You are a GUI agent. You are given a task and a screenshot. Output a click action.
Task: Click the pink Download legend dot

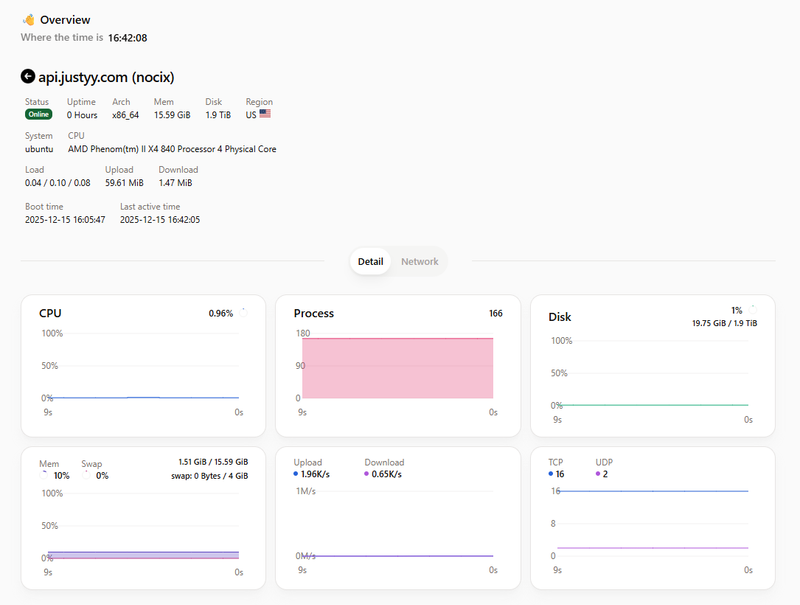(x=367, y=474)
